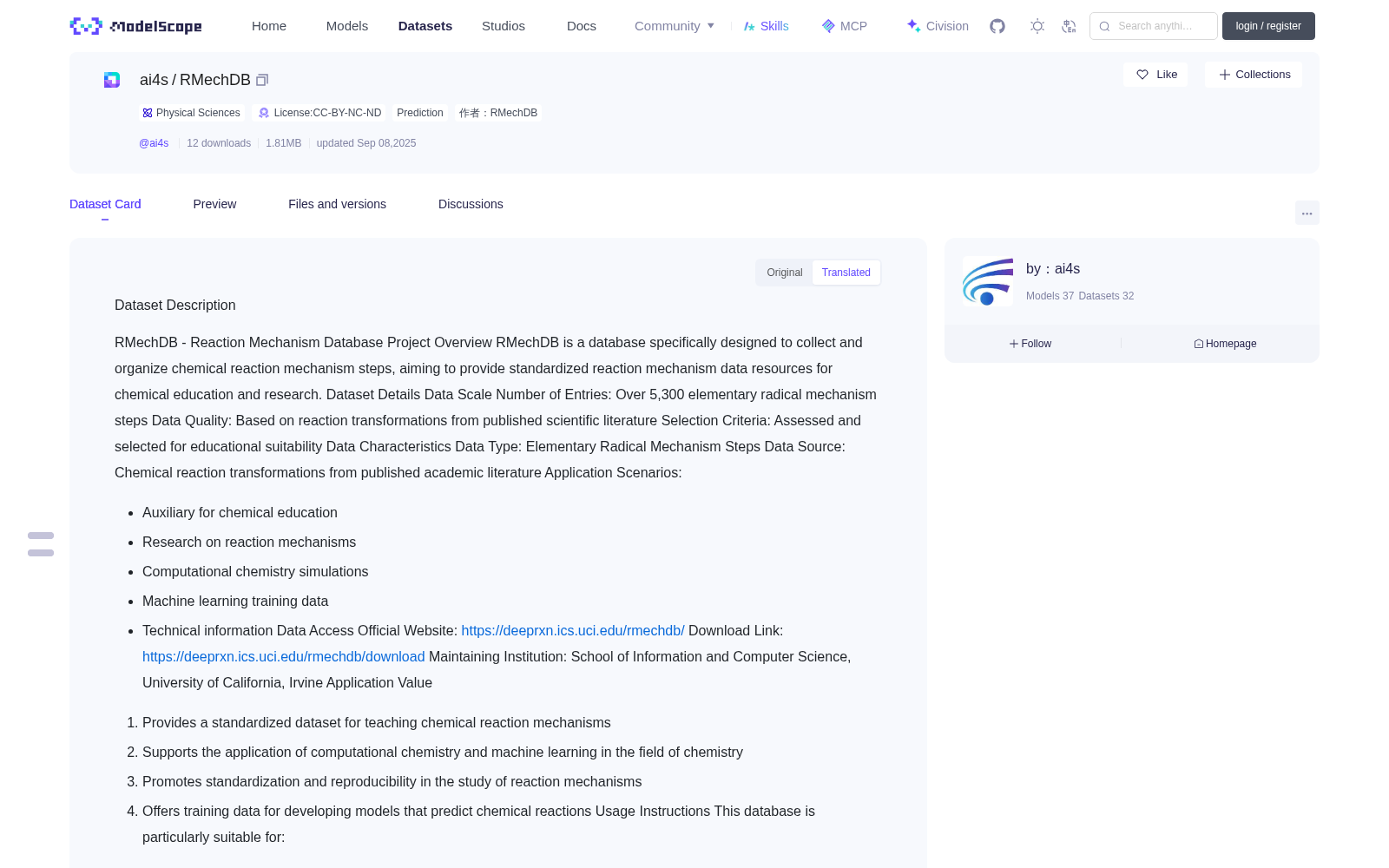This screenshot has height=868, width=1389.
Task: Click the License tag icon
Action: pos(264,113)
